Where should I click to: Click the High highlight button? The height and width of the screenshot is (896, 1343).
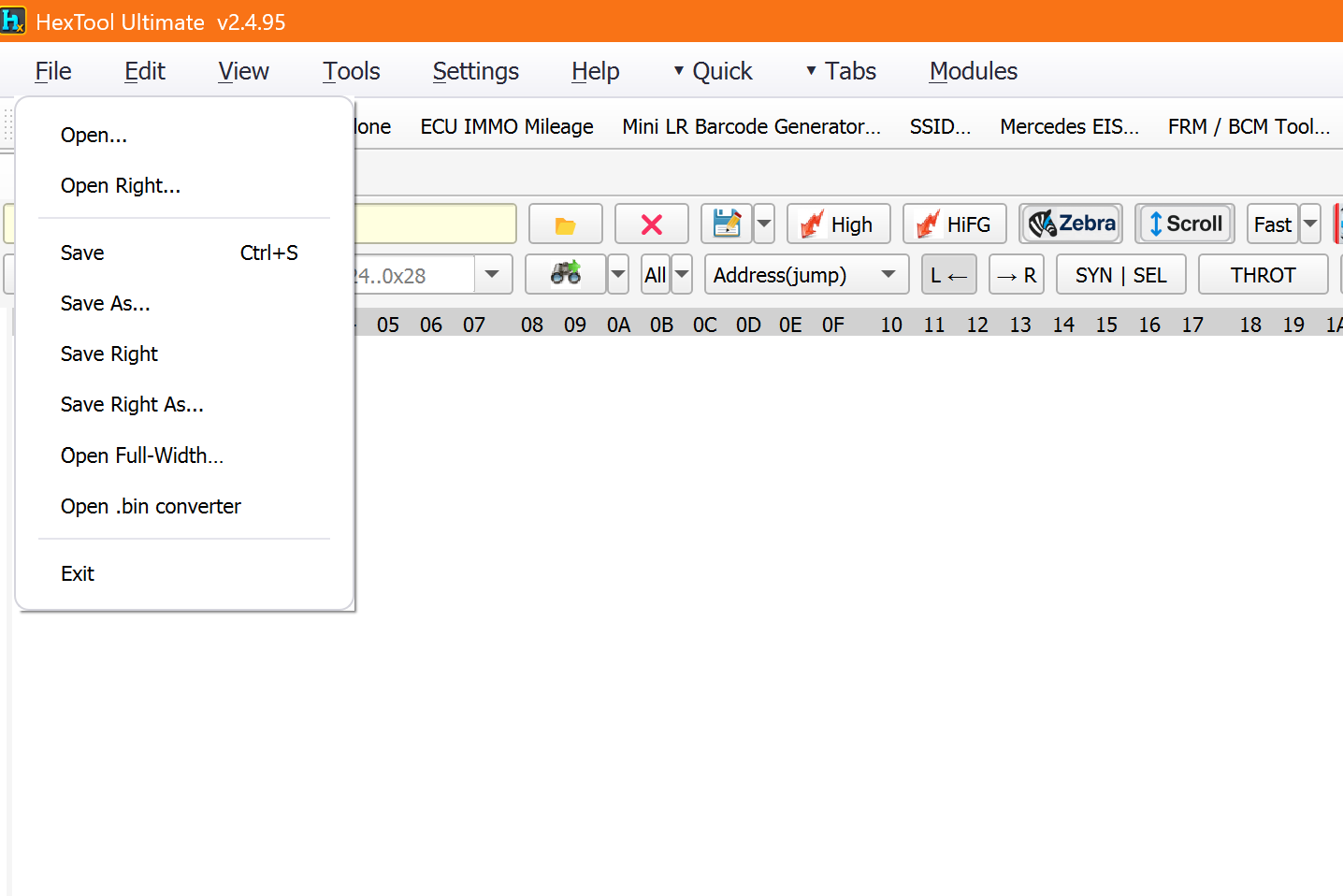[x=839, y=224]
